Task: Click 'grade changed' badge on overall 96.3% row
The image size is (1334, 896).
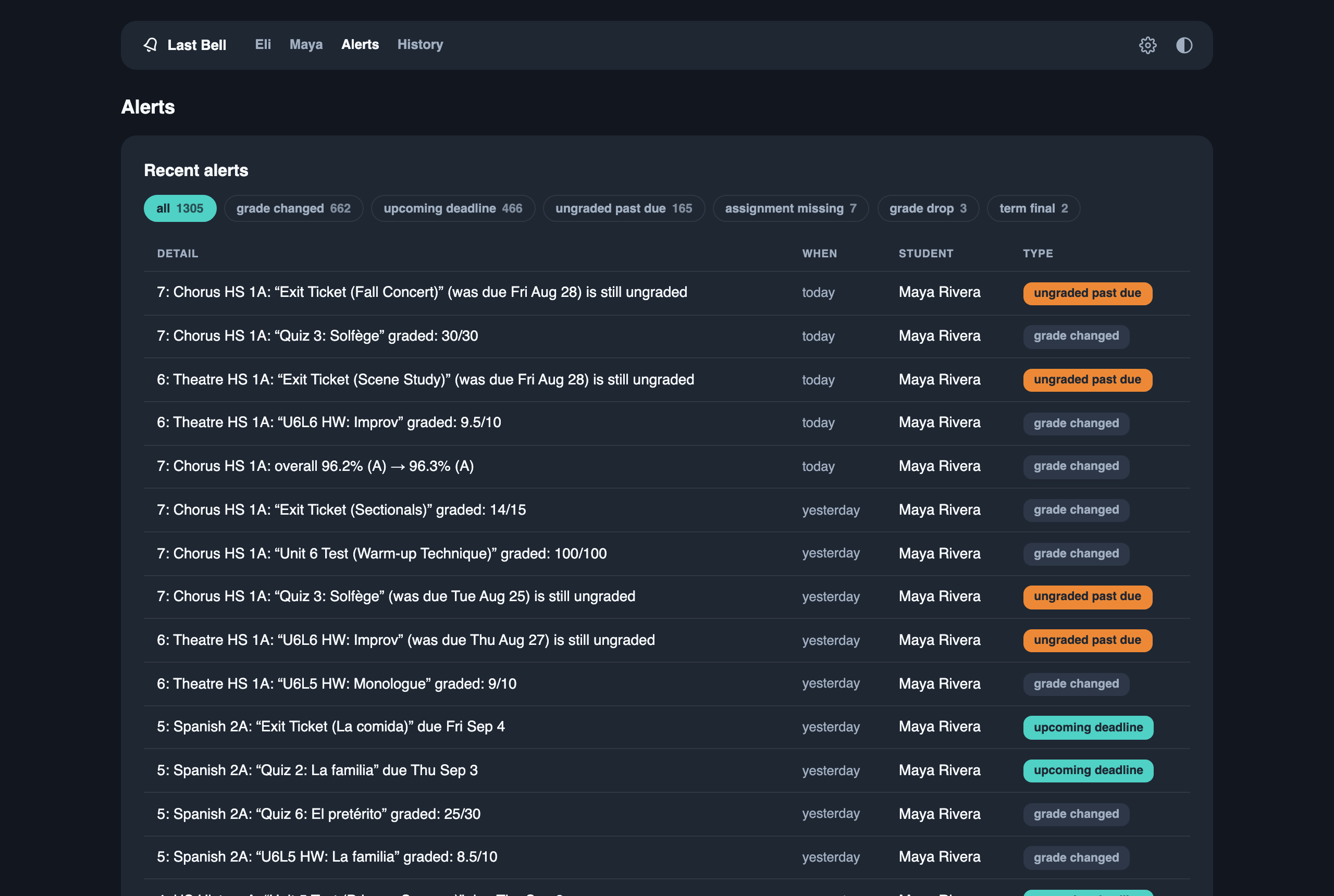Action: pos(1076,466)
